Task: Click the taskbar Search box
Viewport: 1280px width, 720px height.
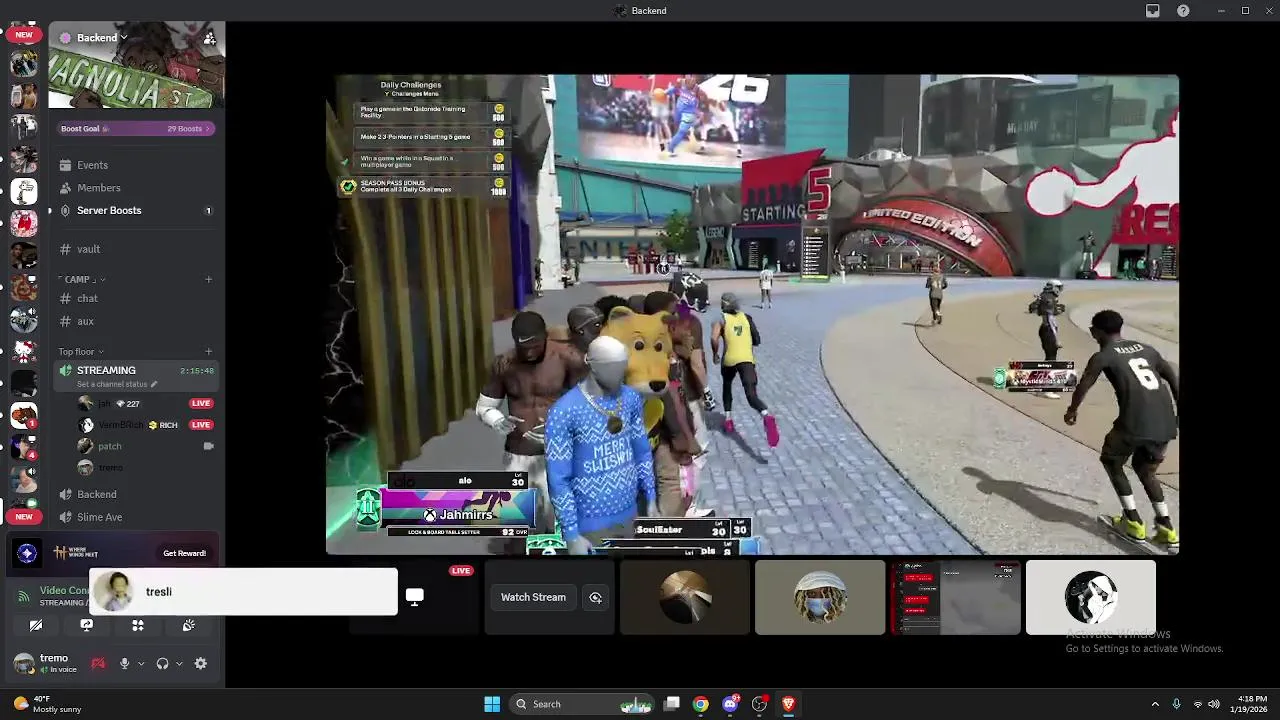Action: [x=583, y=704]
